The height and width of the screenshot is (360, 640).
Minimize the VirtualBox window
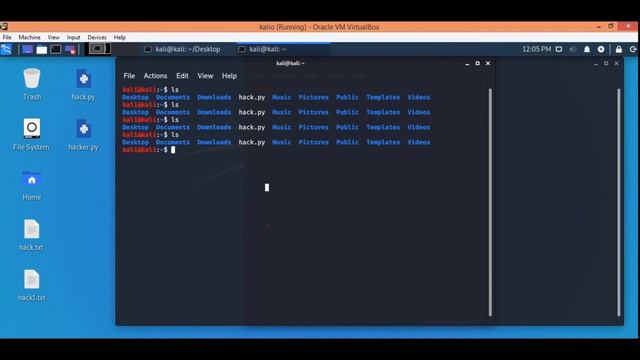pyautogui.click(x=599, y=27)
